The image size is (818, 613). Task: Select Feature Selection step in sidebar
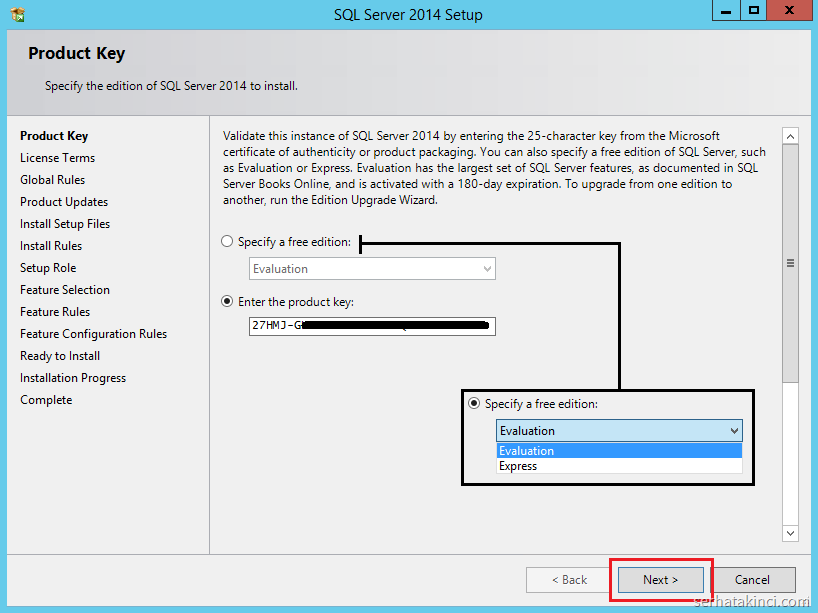(x=65, y=290)
